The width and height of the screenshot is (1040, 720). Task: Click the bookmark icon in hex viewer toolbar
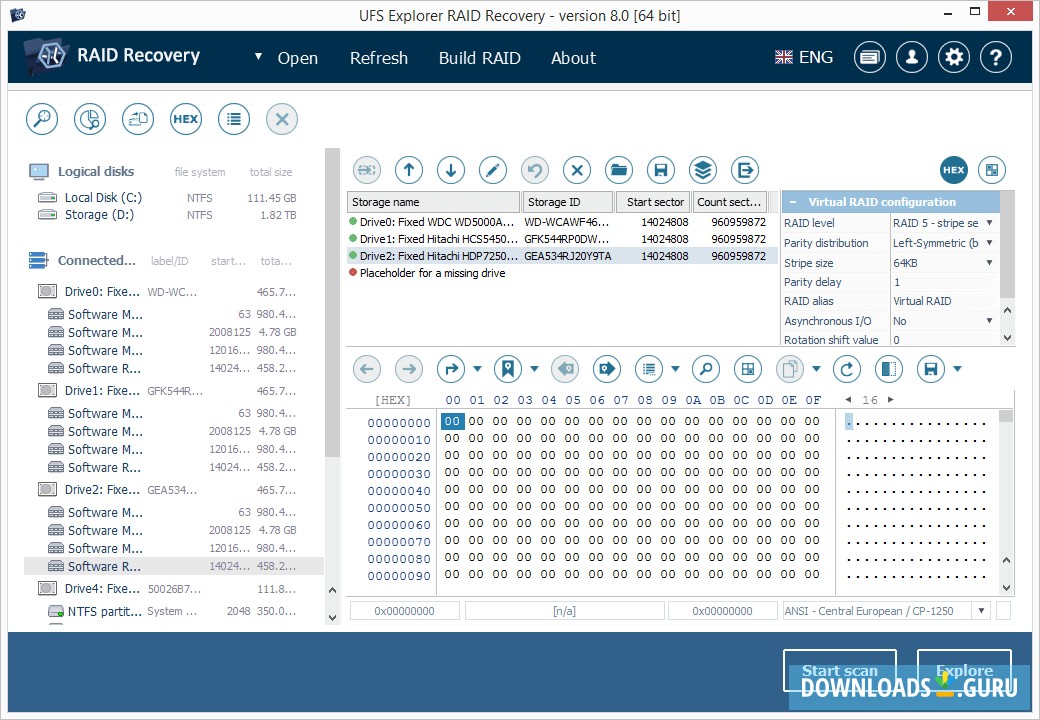(x=508, y=369)
